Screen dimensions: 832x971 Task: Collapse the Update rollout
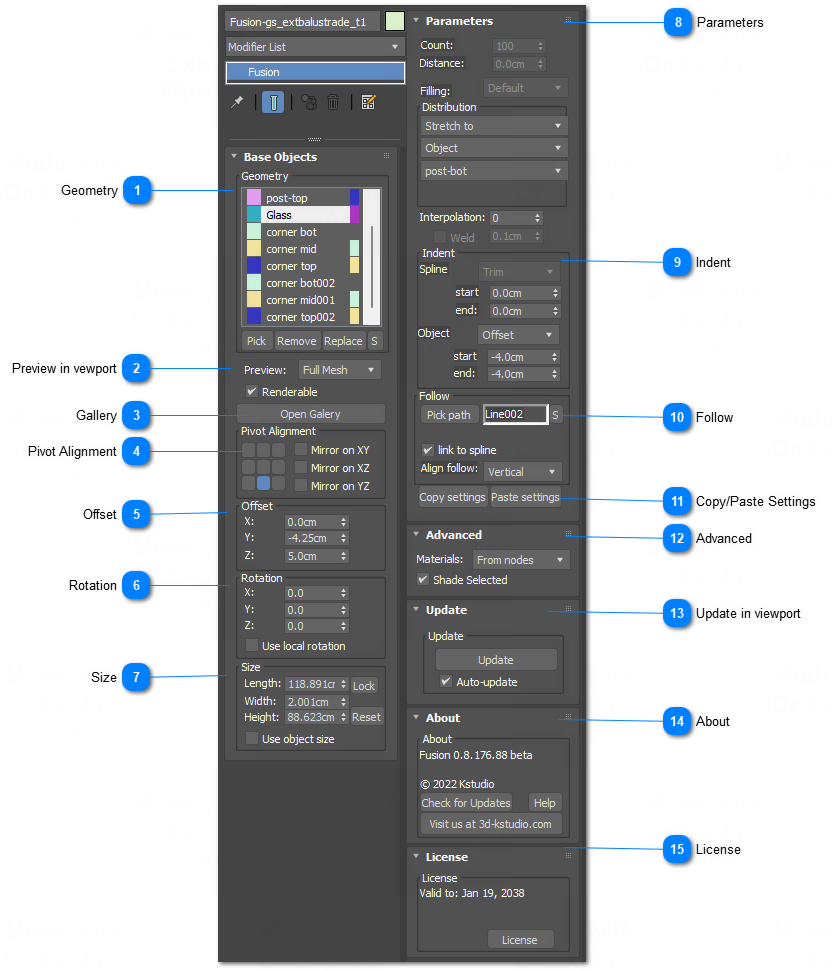[414, 610]
